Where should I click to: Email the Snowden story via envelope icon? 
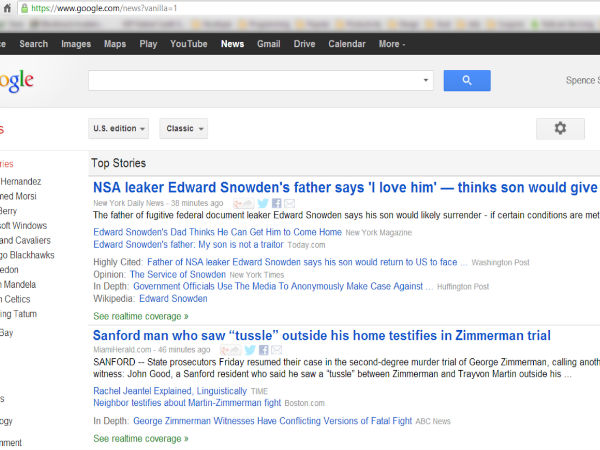pyautogui.click(x=289, y=203)
